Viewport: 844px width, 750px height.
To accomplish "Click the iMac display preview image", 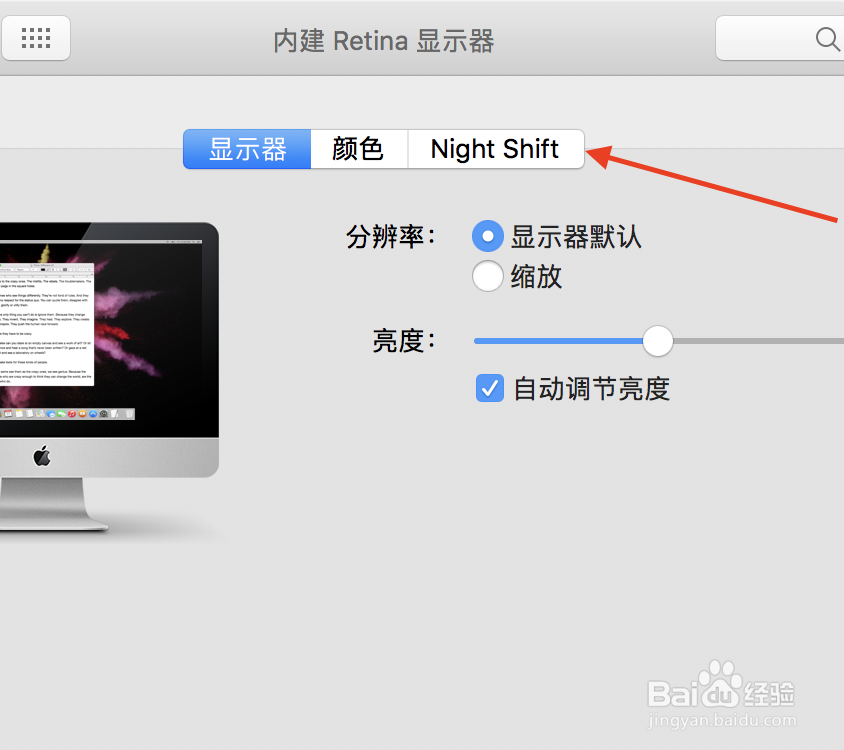I will 109,377.
